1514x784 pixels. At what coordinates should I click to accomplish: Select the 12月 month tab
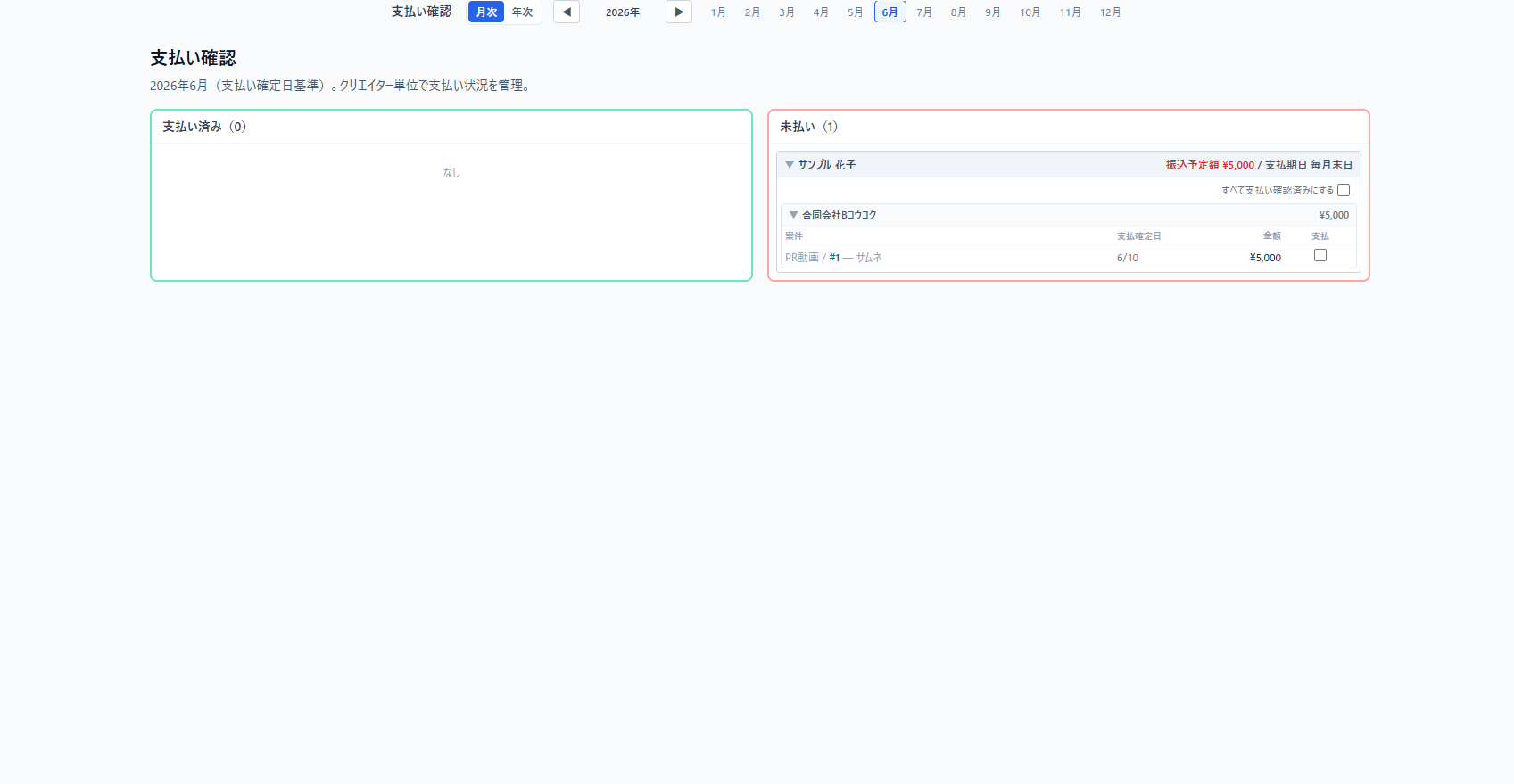pos(1110,12)
